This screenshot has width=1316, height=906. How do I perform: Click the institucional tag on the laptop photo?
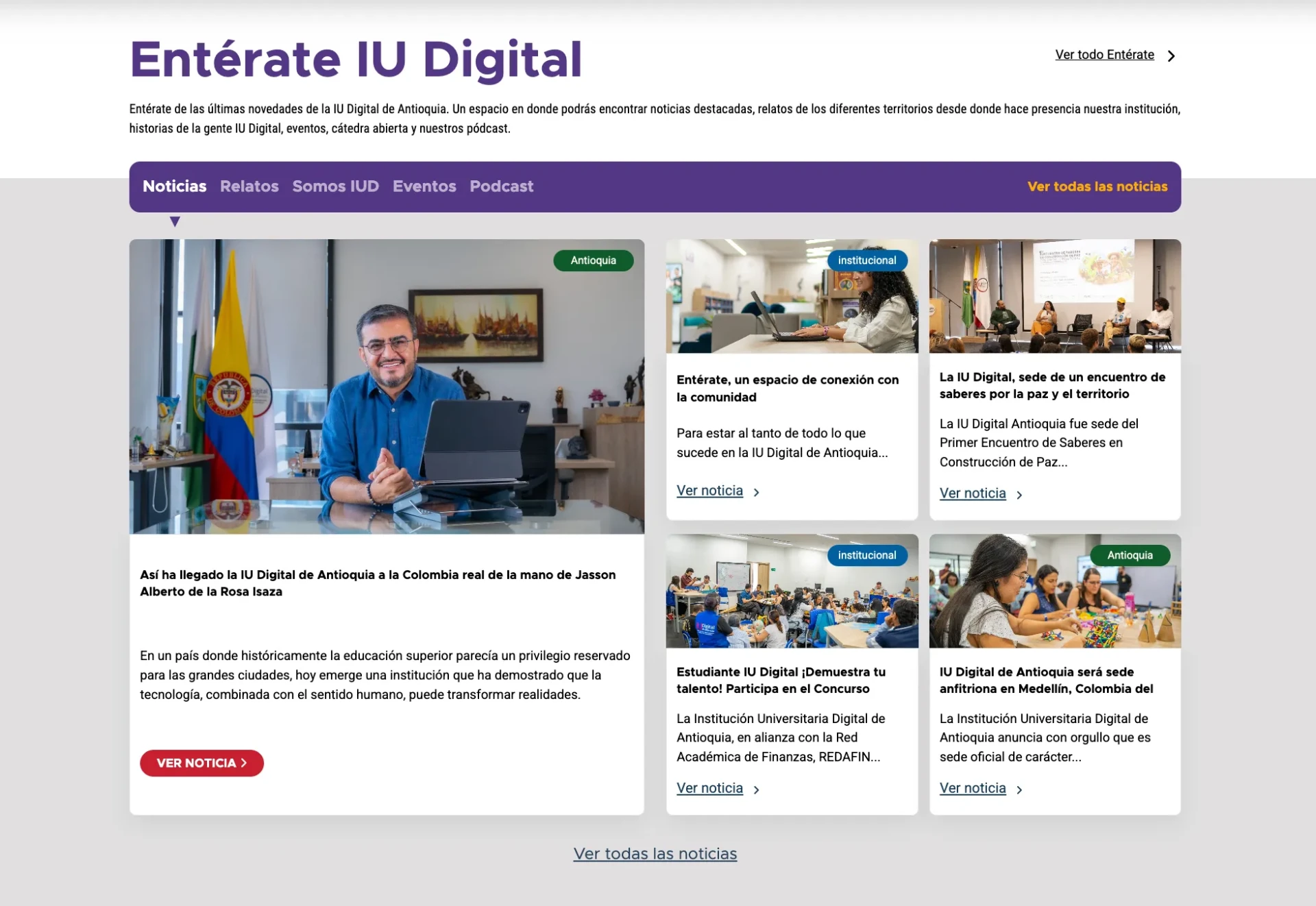867,260
